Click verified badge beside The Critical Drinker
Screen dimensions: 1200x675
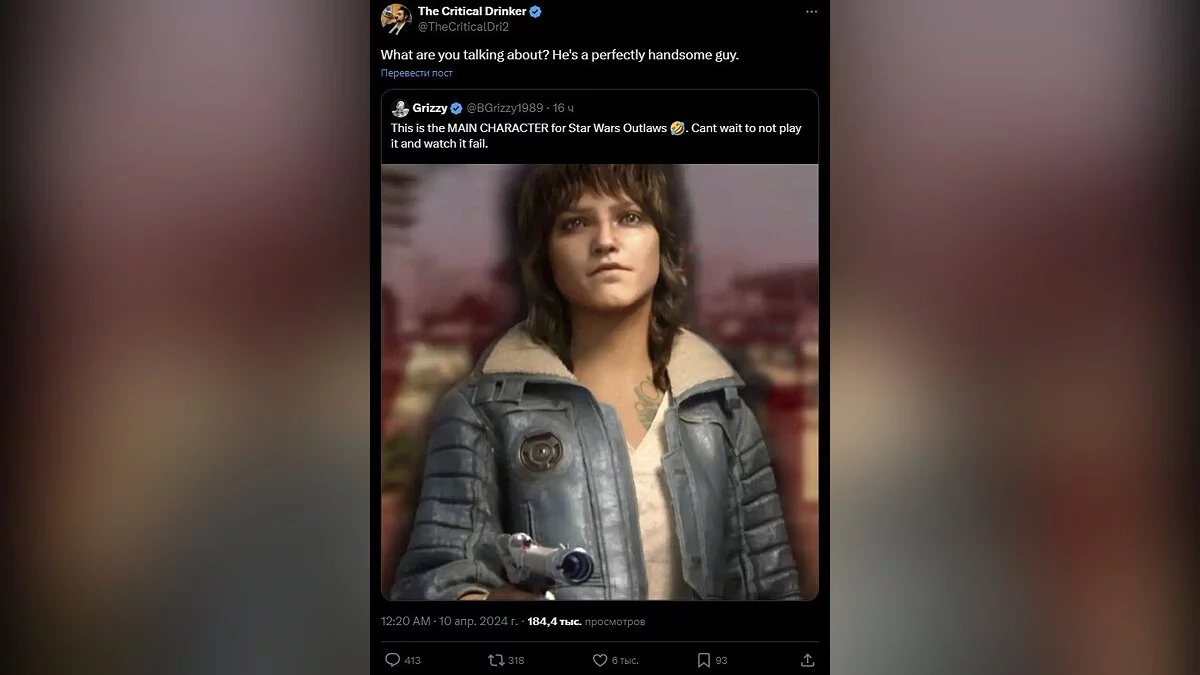point(536,11)
